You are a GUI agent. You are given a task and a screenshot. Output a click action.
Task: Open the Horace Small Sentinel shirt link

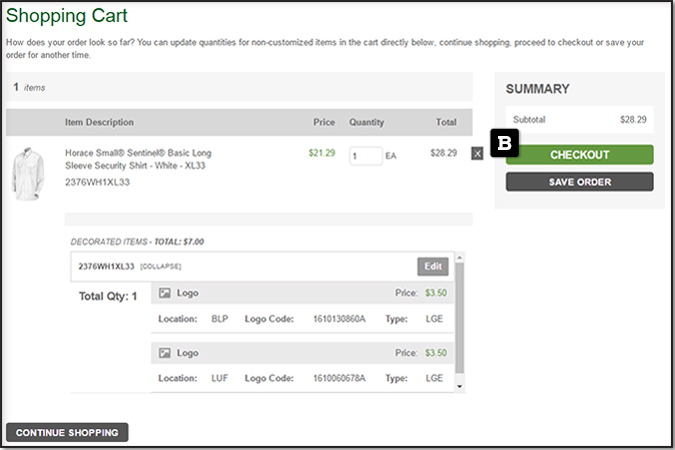tap(138, 160)
